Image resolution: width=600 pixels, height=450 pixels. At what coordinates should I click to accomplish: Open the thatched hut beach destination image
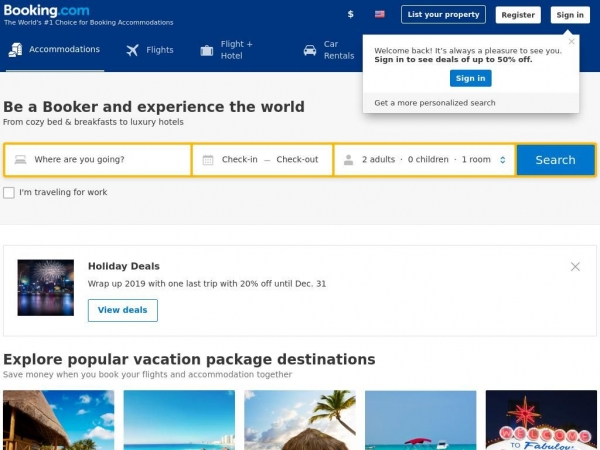click(59, 420)
